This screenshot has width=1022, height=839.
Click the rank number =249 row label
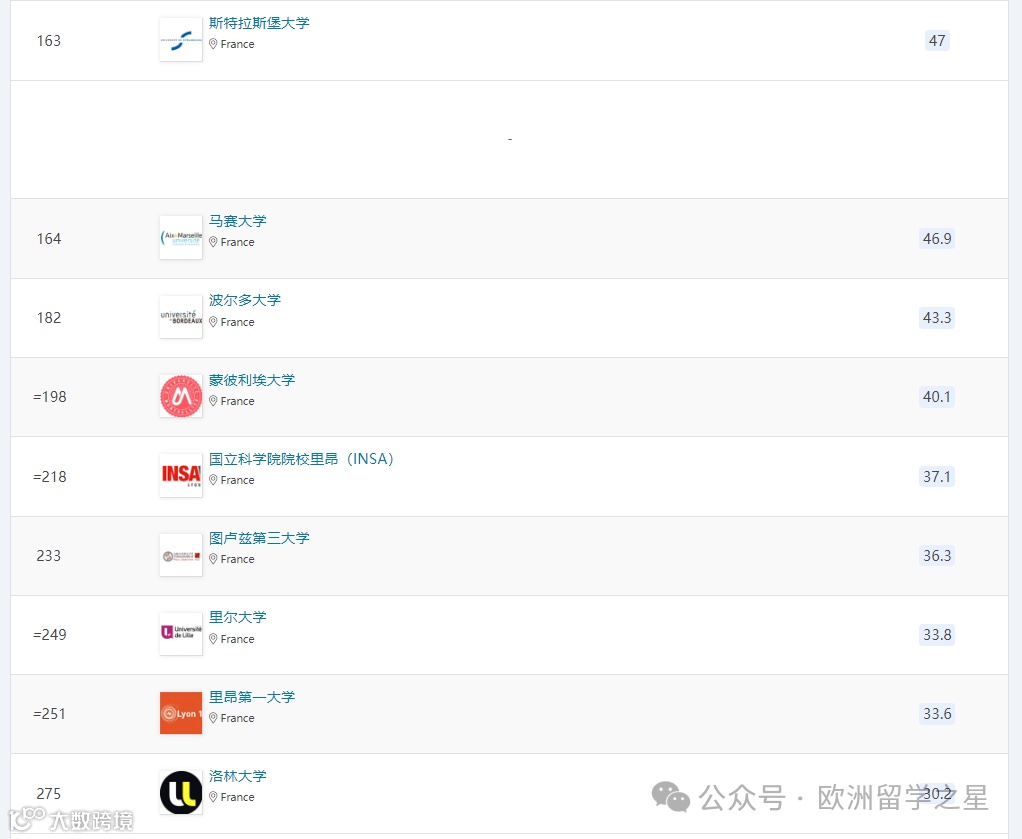48,634
